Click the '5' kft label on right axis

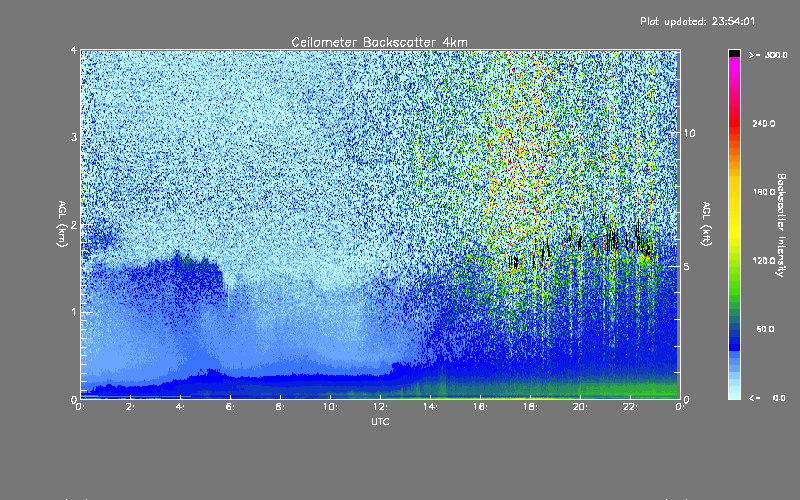click(687, 266)
